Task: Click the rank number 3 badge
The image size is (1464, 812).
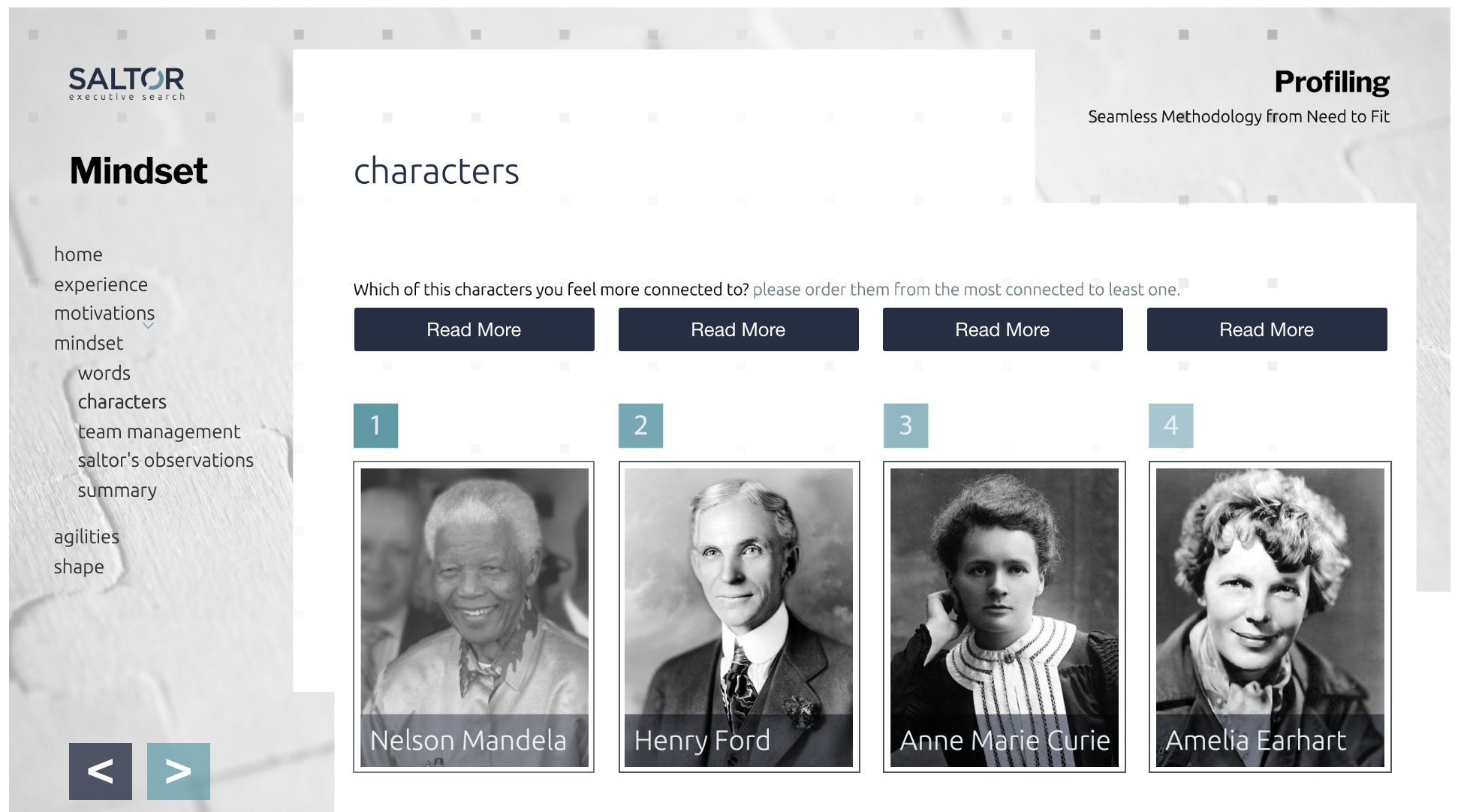Action: tap(905, 426)
